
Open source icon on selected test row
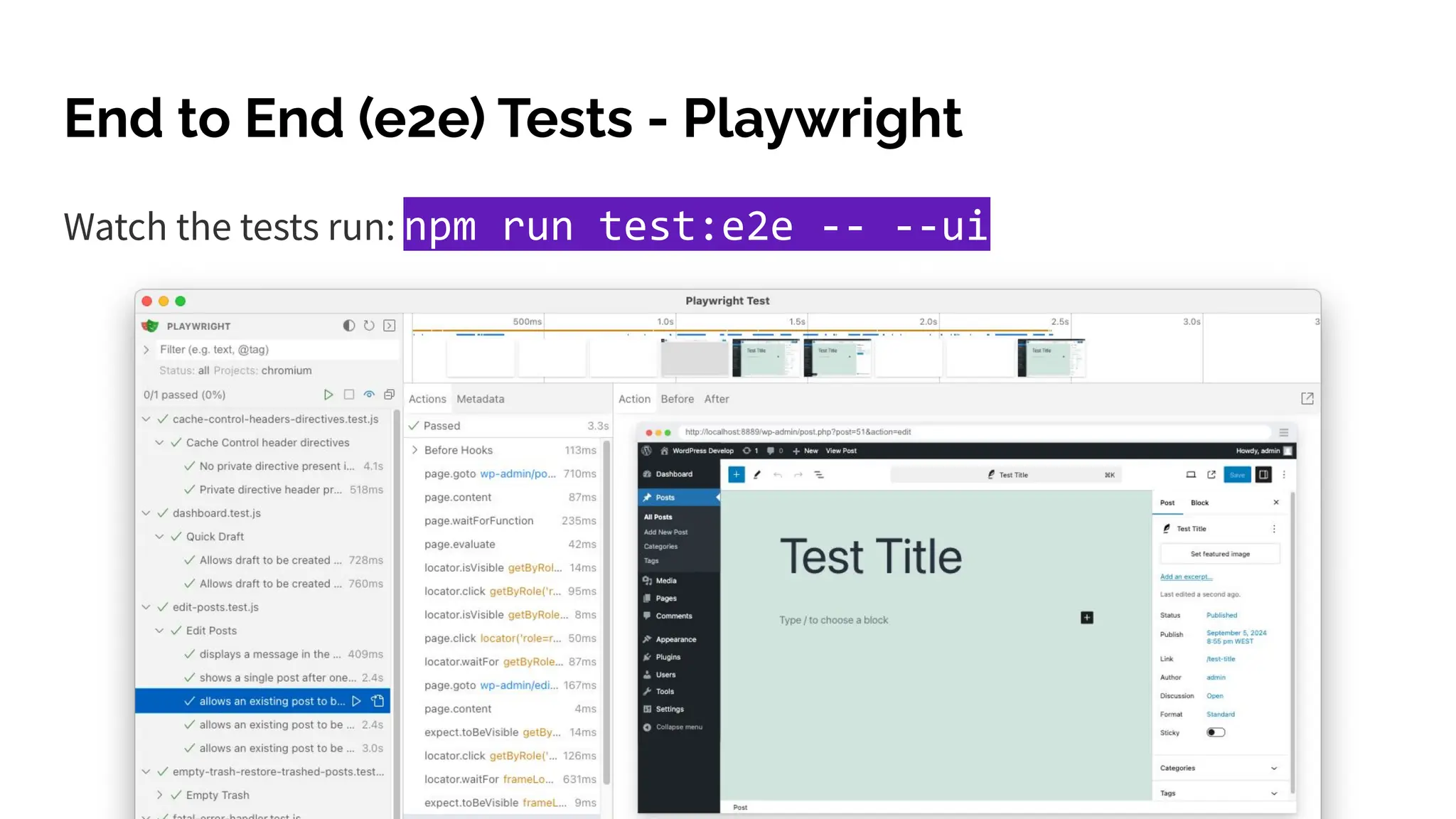pos(378,701)
